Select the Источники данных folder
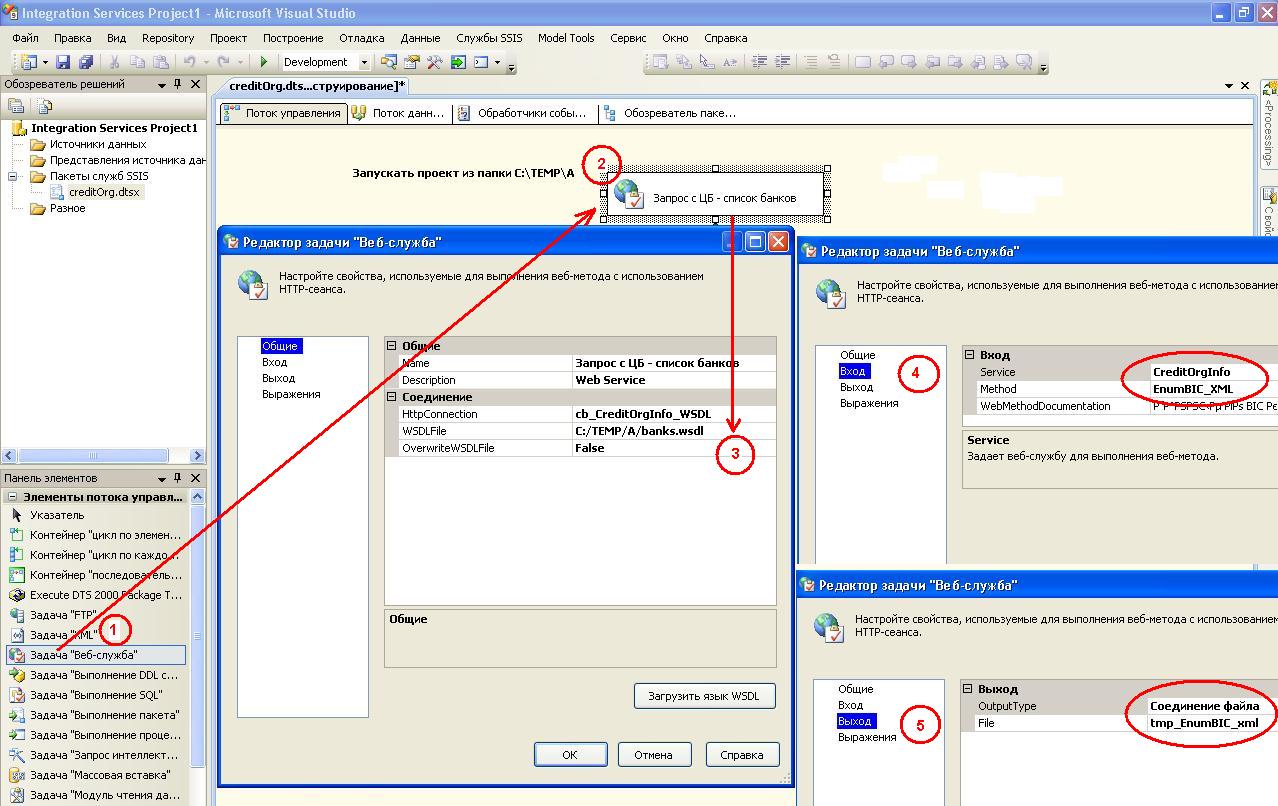This screenshot has width=1278, height=806. 98,144
